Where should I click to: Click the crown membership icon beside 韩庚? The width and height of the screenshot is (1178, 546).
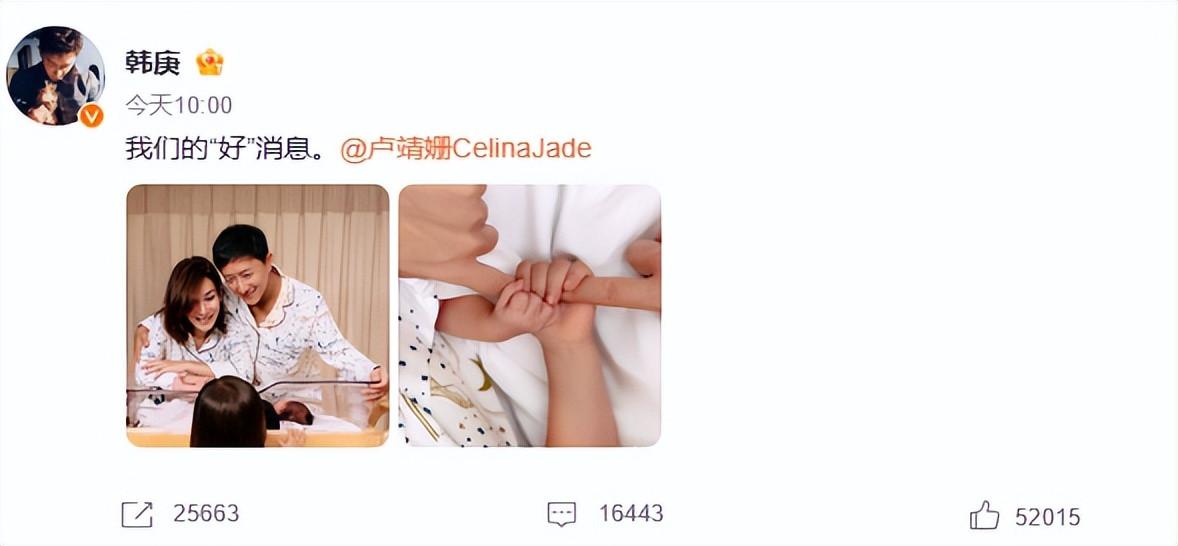(210, 62)
